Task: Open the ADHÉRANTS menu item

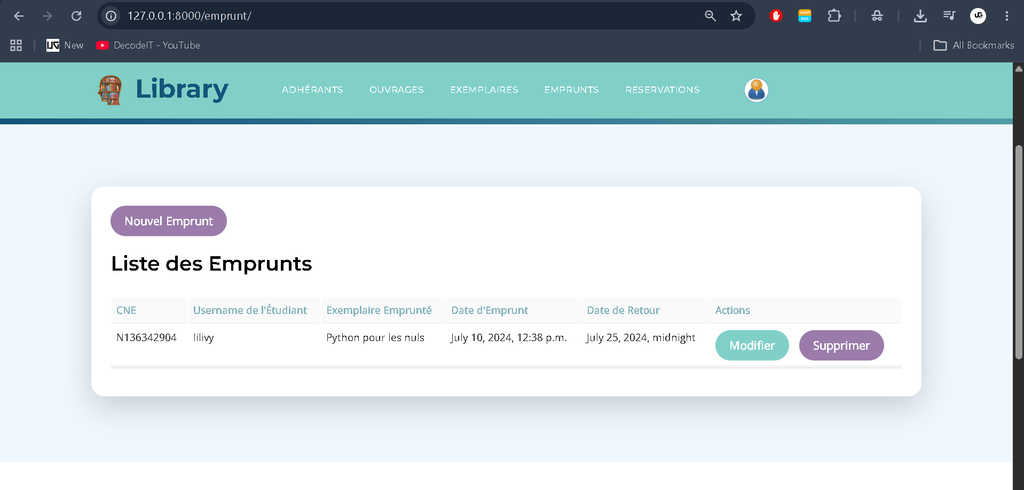Action: tap(312, 90)
